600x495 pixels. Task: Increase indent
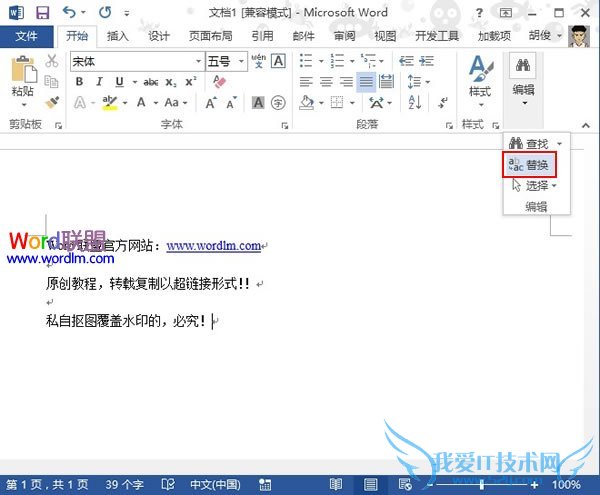pyautogui.click(x=426, y=61)
